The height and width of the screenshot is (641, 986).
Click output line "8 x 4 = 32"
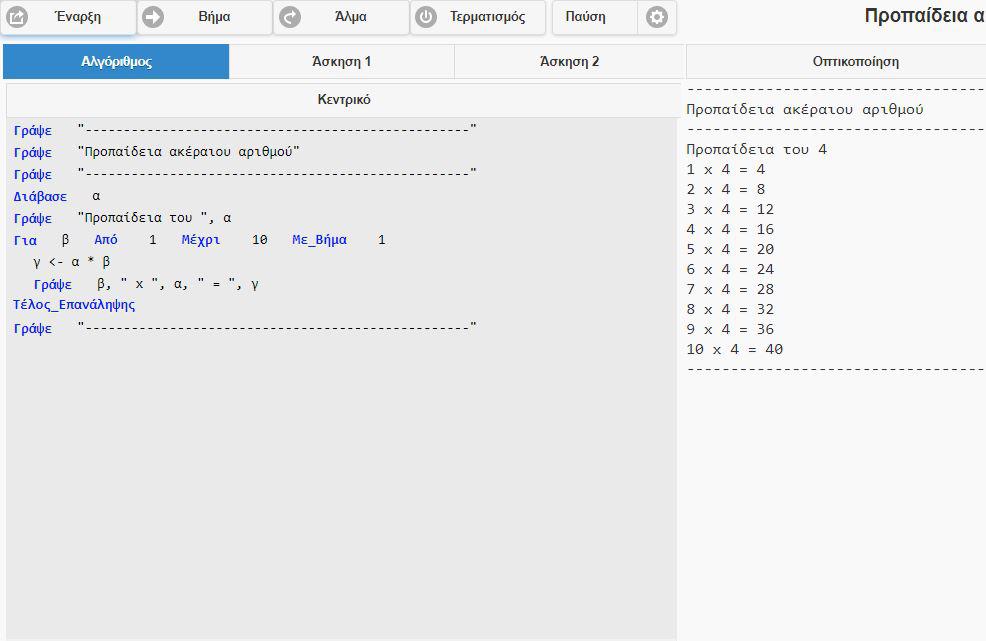[730, 309]
